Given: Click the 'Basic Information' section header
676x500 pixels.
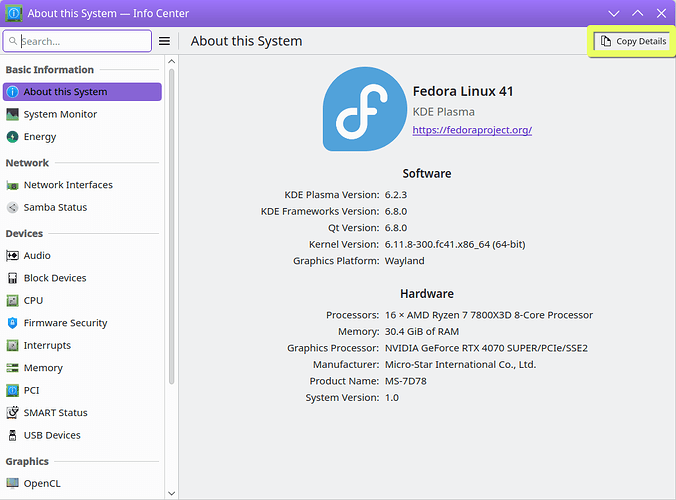Looking at the screenshot, I should pos(50,69).
